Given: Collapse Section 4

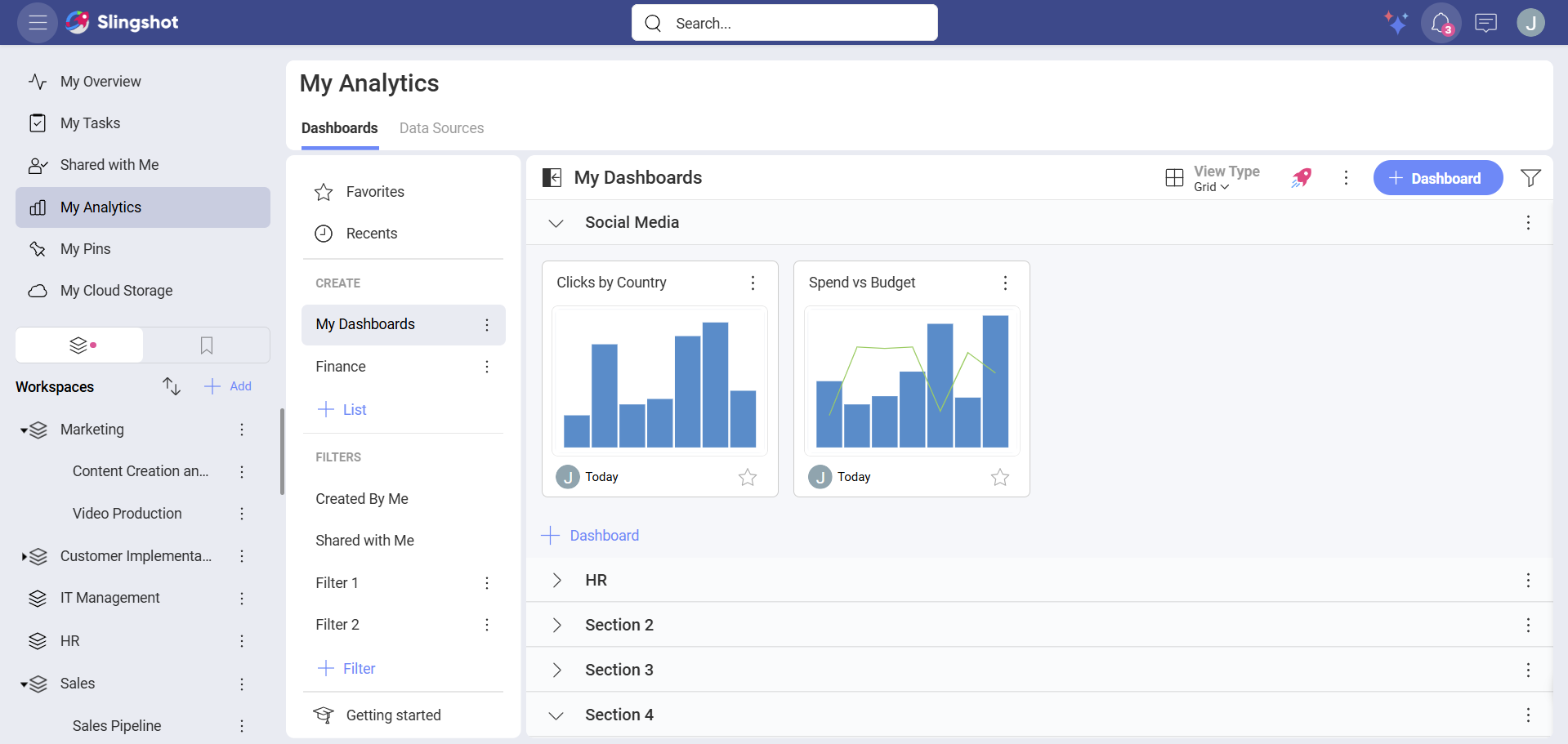Looking at the screenshot, I should click(x=556, y=715).
